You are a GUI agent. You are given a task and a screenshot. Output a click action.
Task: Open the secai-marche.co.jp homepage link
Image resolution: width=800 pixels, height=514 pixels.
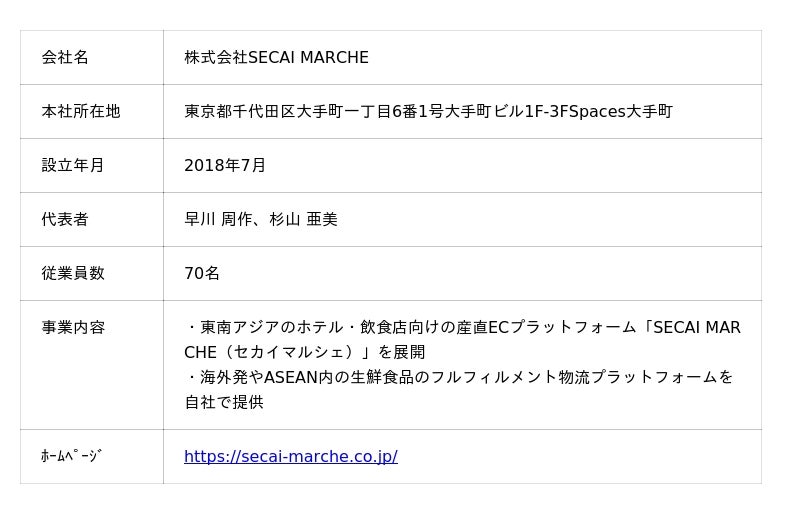pos(290,457)
